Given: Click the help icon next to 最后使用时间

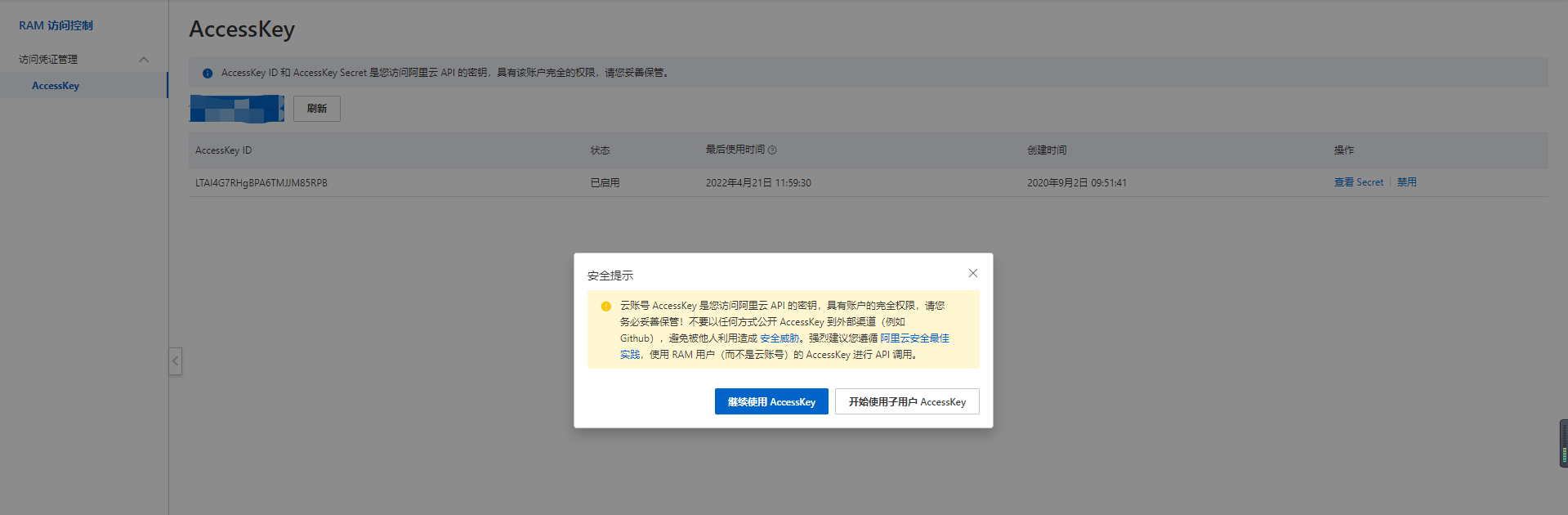Looking at the screenshot, I should 772,150.
